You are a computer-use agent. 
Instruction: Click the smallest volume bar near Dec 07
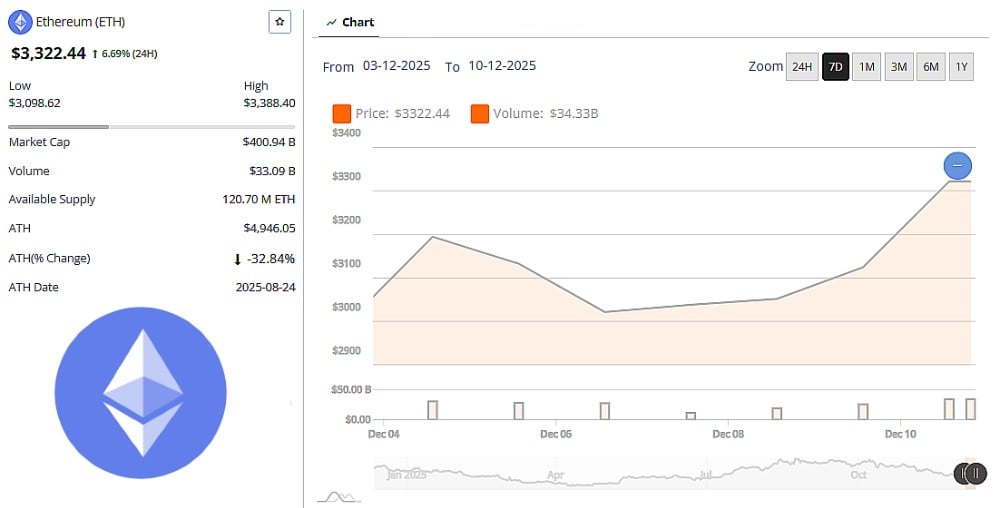(x=691, y=416)
